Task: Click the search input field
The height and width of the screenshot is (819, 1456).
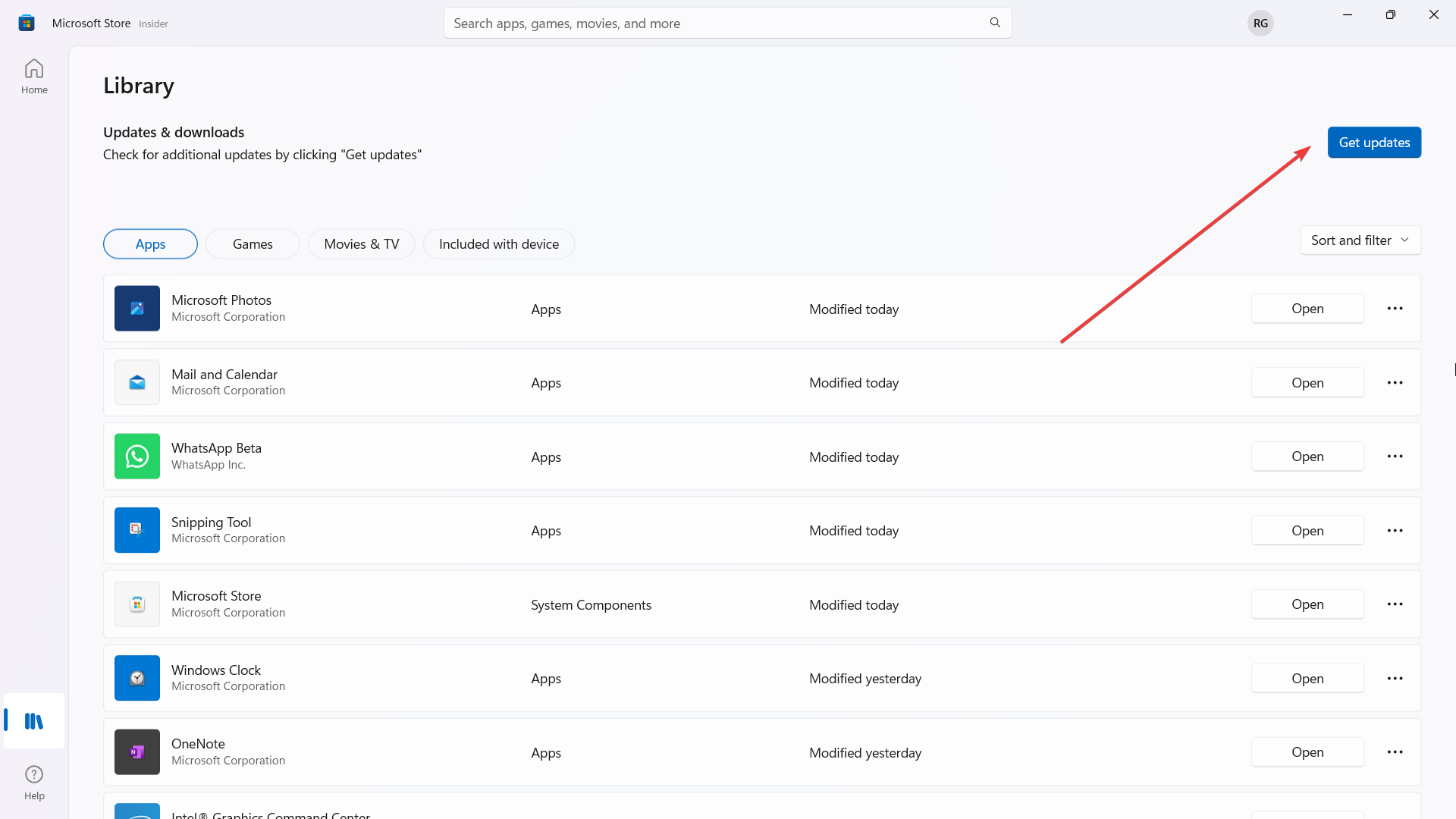Action: [728, 22]
